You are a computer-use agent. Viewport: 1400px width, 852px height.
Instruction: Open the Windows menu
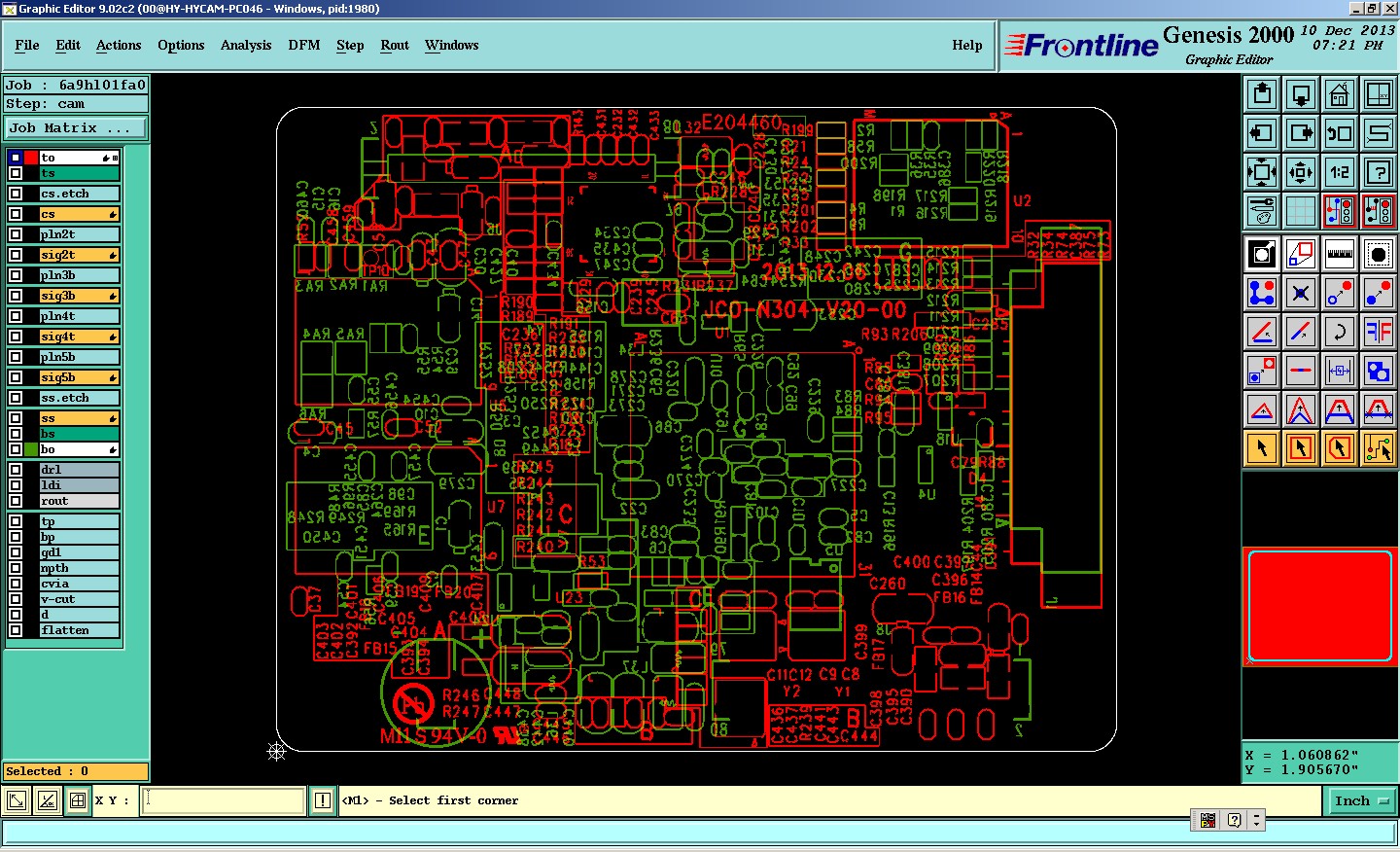(x=451, y=45)
